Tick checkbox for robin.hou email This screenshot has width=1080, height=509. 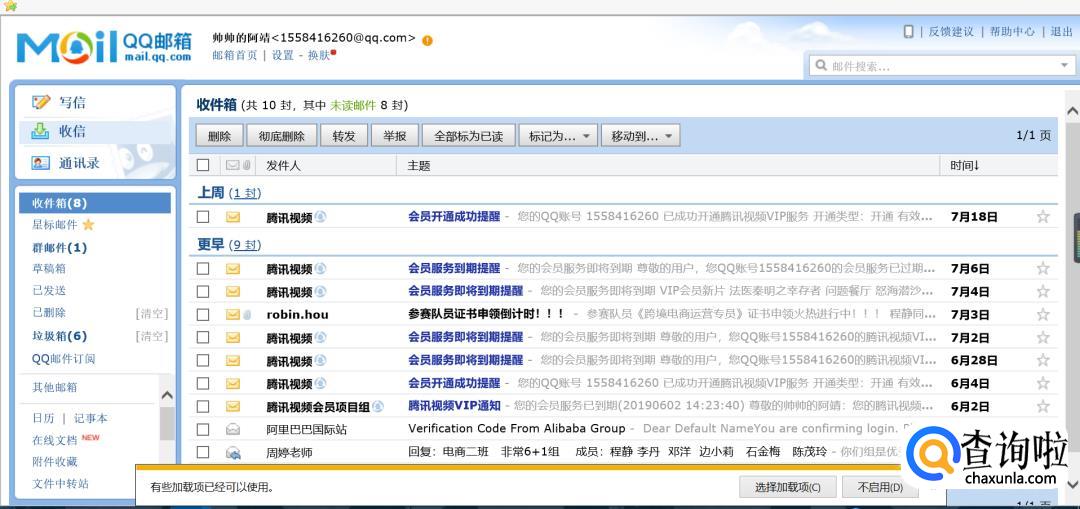click(x=202, y=315)
